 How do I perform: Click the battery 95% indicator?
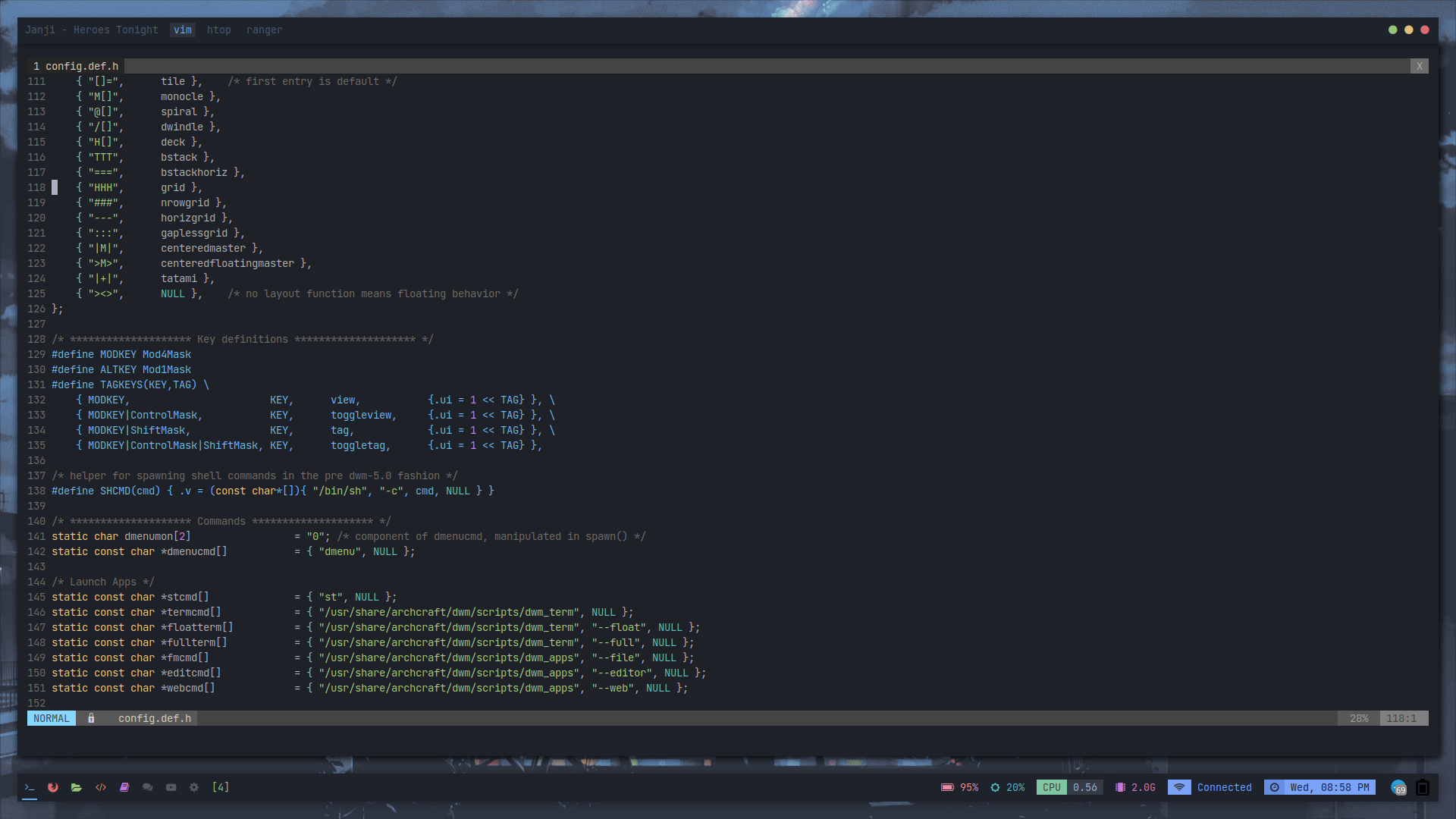[960, 787]
